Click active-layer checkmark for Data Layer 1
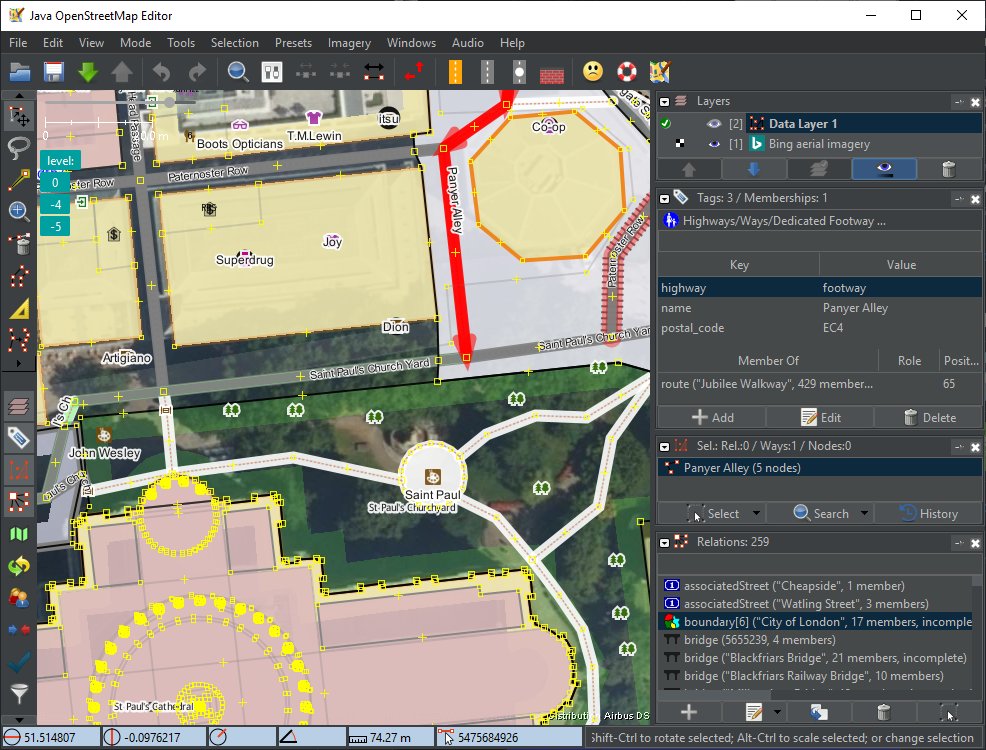The width and height of the screenshot is (986, 750). (665, 124)
